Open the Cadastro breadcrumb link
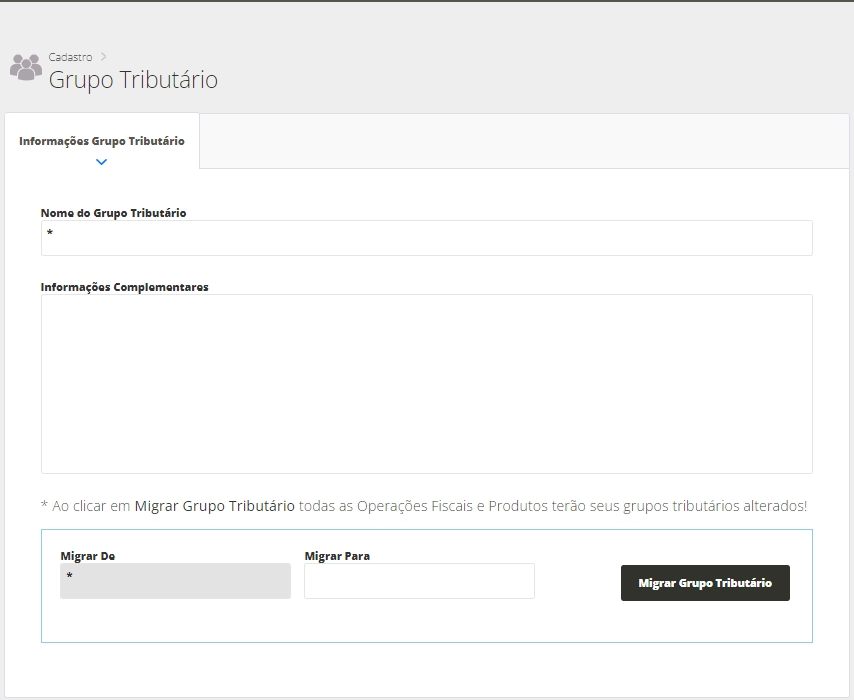854x700 pixels. pos(70,57)
